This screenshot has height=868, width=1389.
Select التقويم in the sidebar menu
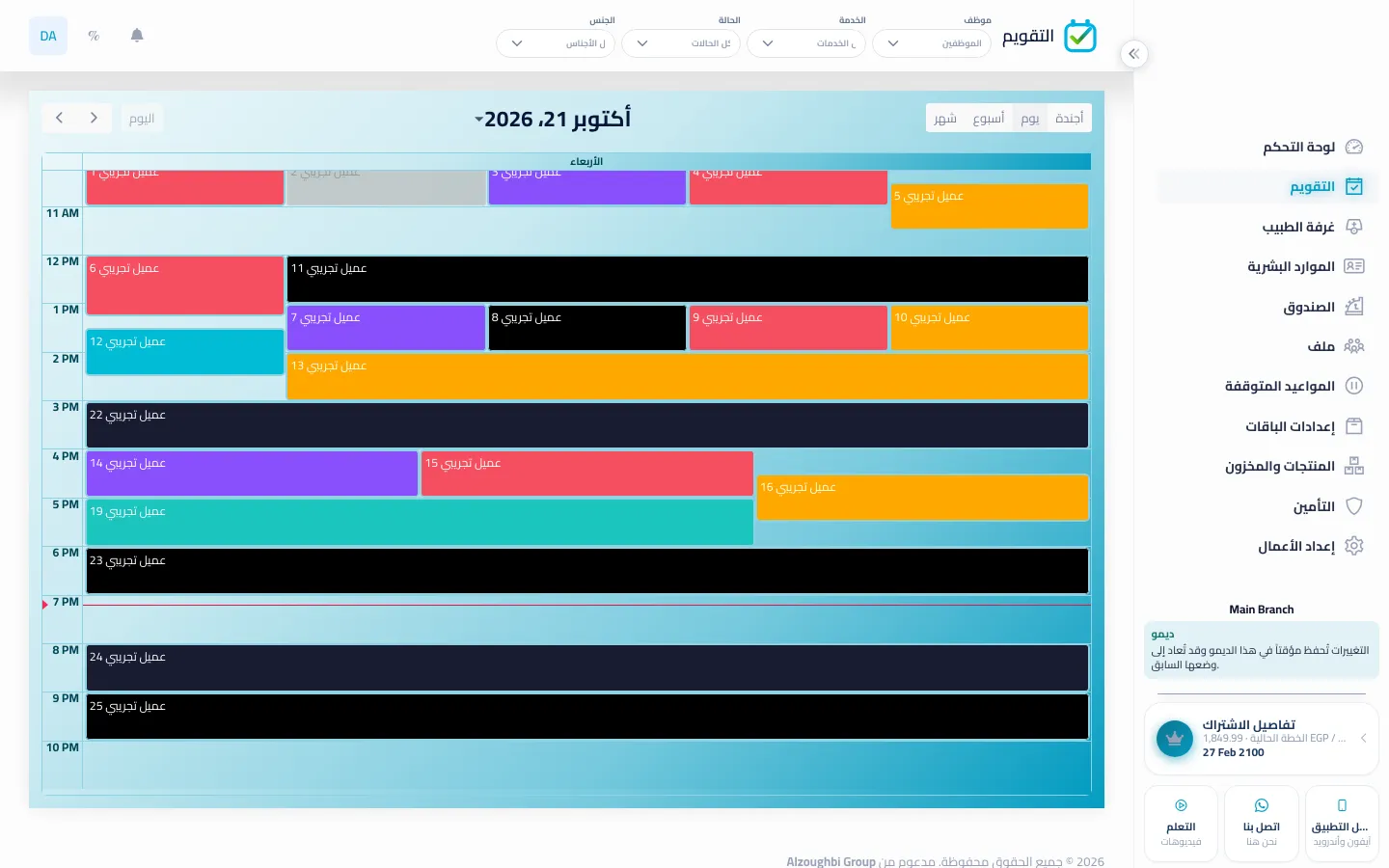[1268, 186]
